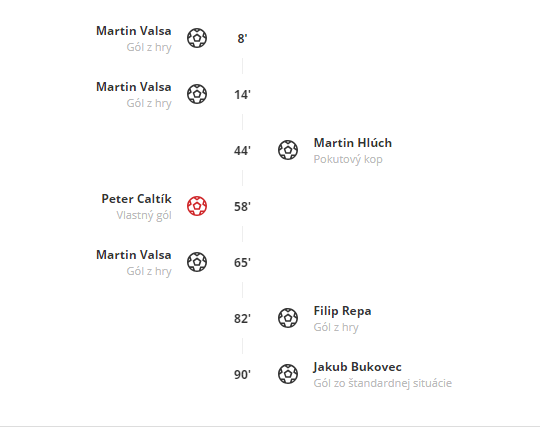Open Martin Hlúch player name
540x440 pixels.
pos(353,143)
